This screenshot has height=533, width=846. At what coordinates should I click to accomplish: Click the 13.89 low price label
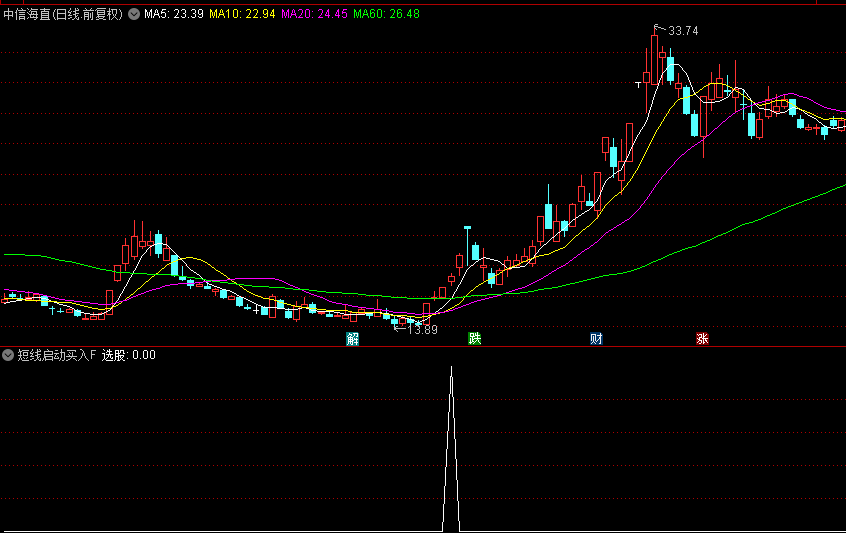pyautogui.click(x=422, y=330)
